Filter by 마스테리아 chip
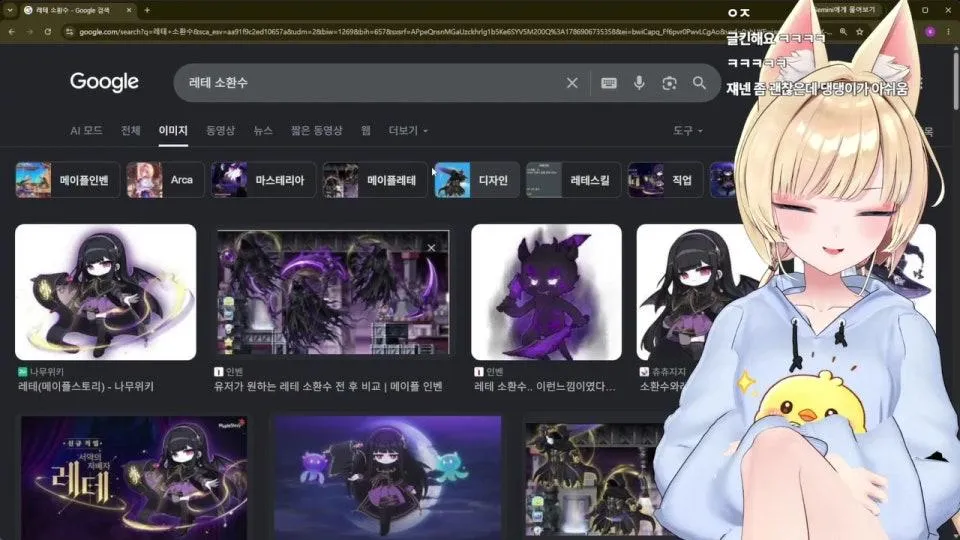The image size is (960, 540). pos(263,180)
